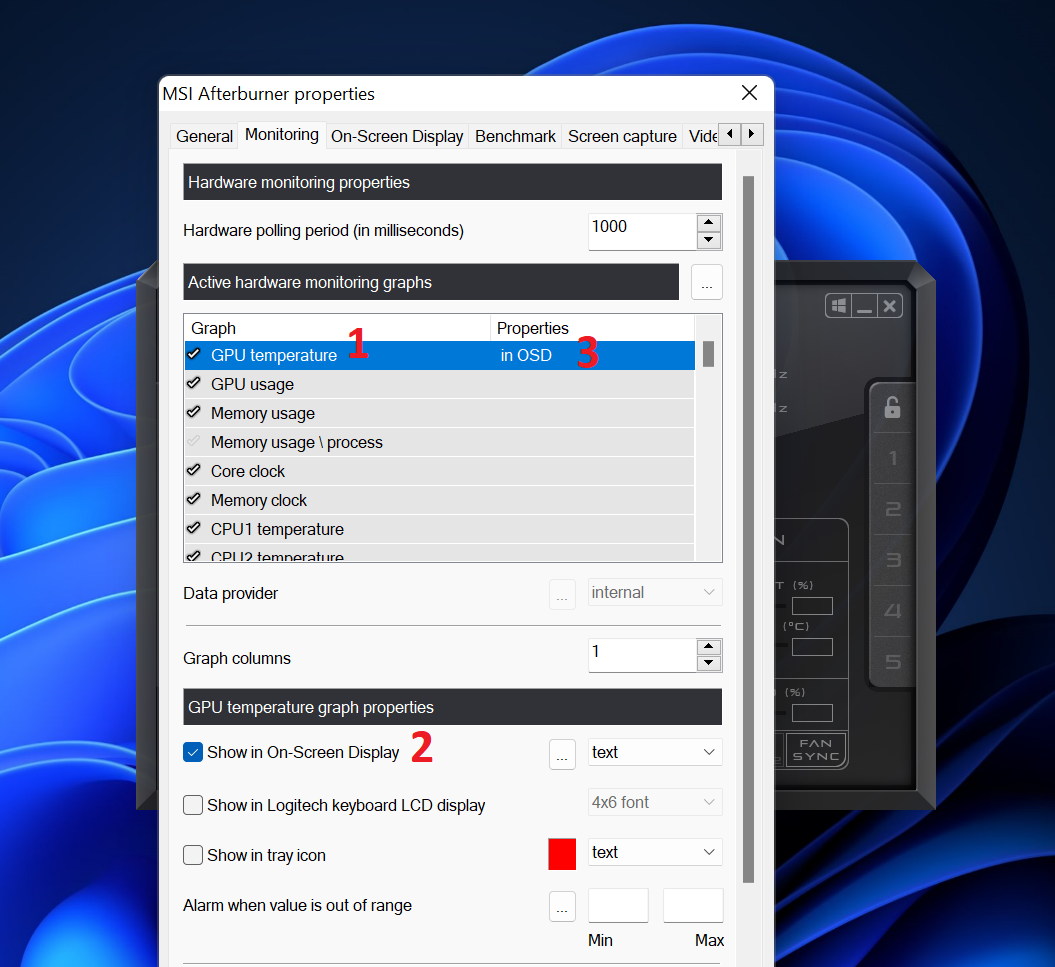1055x967 pixels.
Task: Select the Core clock row in graph list
Action: coord(439,471)
